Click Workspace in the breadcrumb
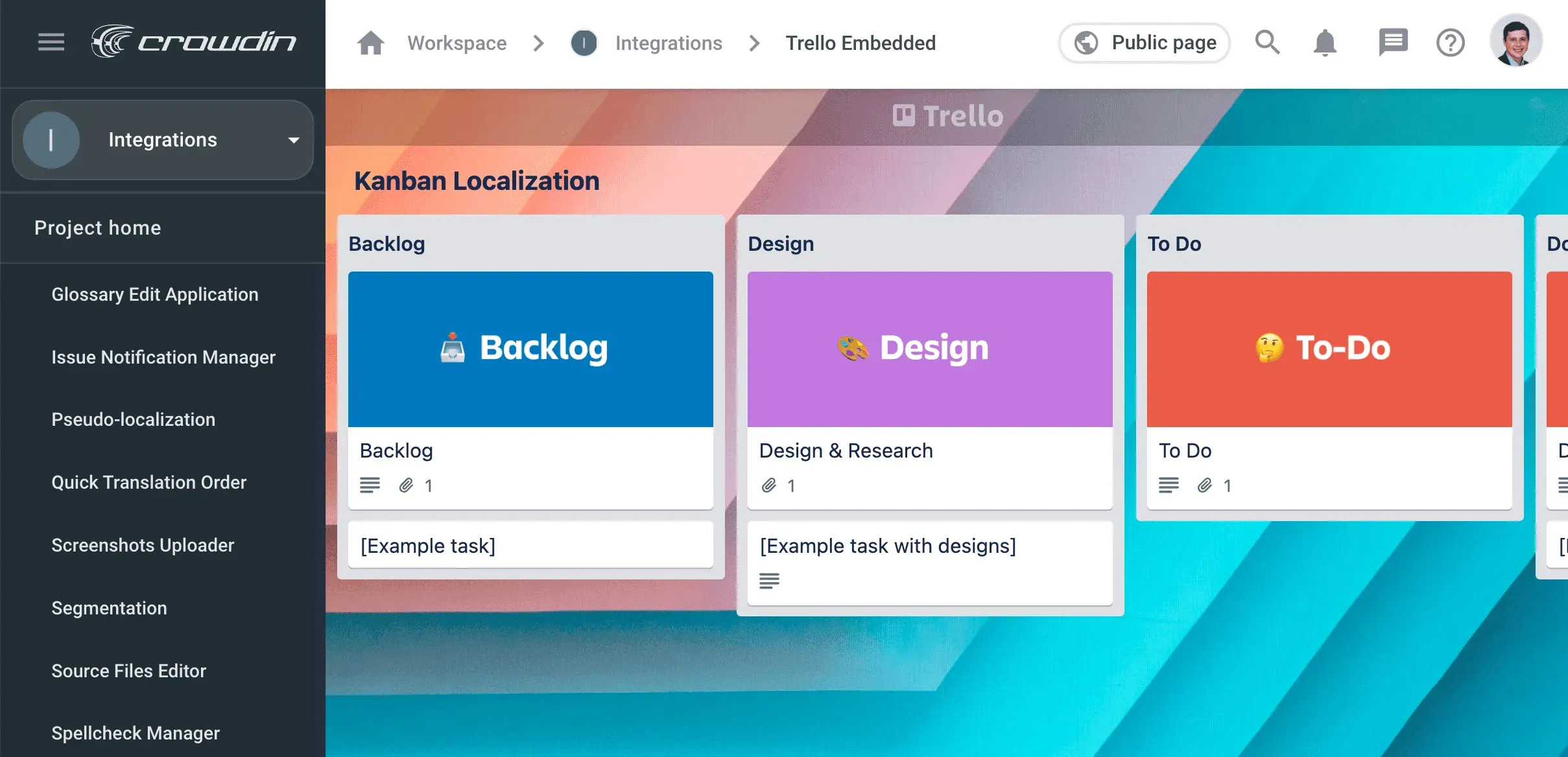 click(457, 43)
